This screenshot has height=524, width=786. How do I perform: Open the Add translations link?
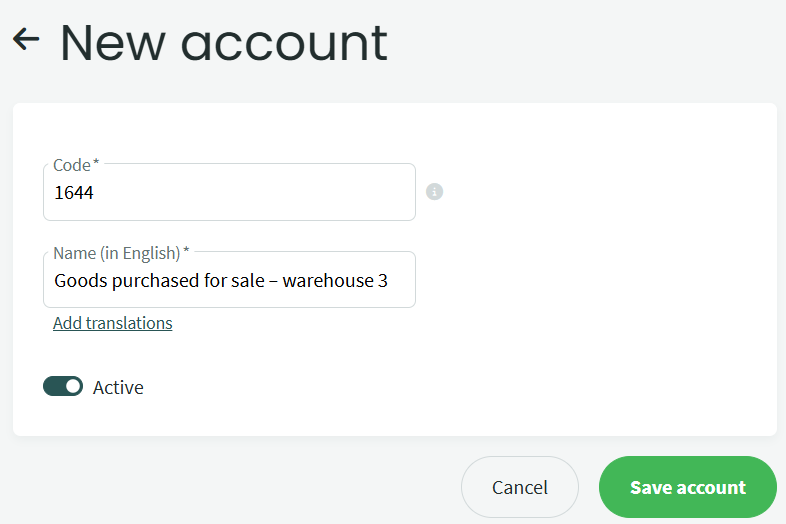pos(112,323)
